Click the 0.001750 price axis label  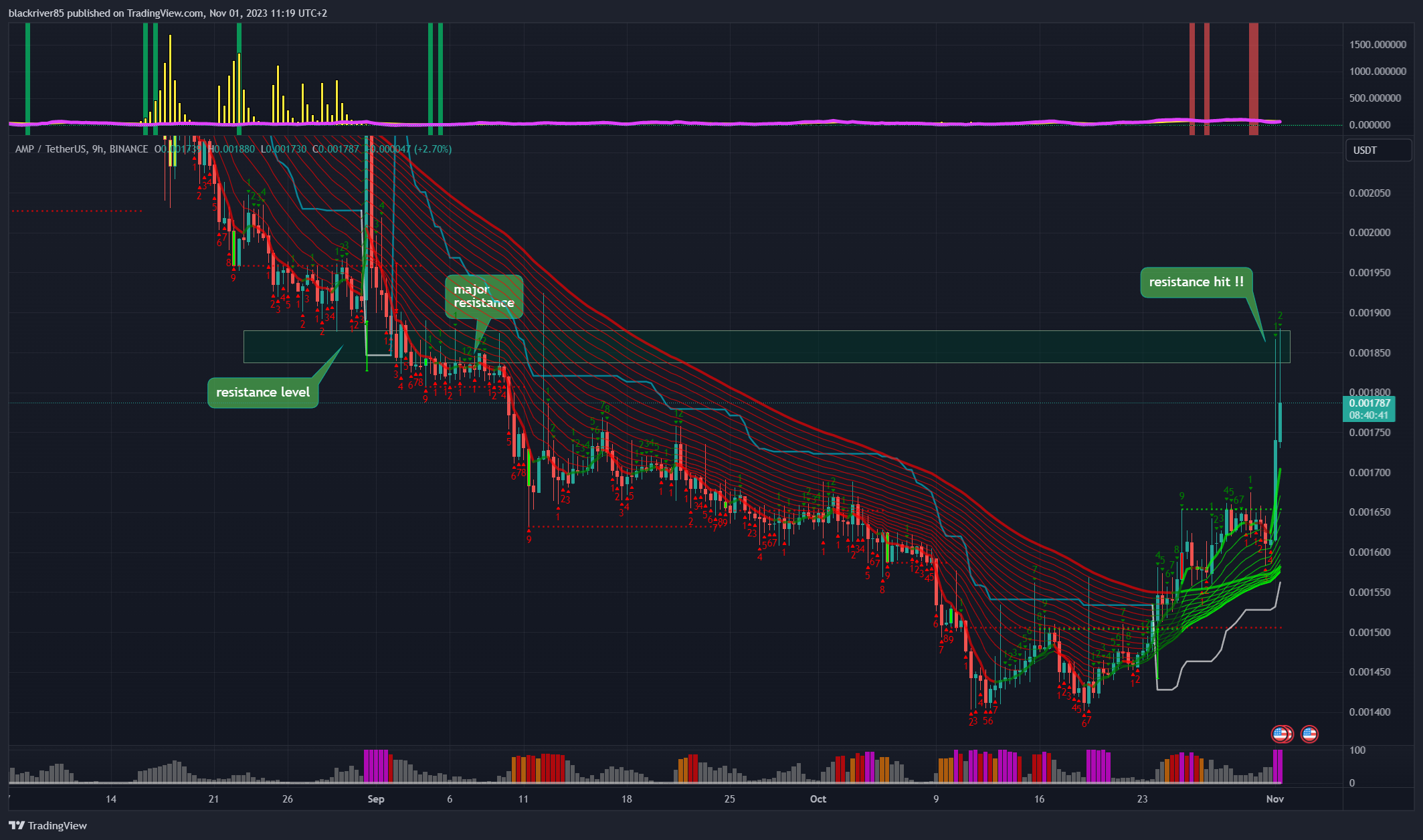tap(1369, 433)
